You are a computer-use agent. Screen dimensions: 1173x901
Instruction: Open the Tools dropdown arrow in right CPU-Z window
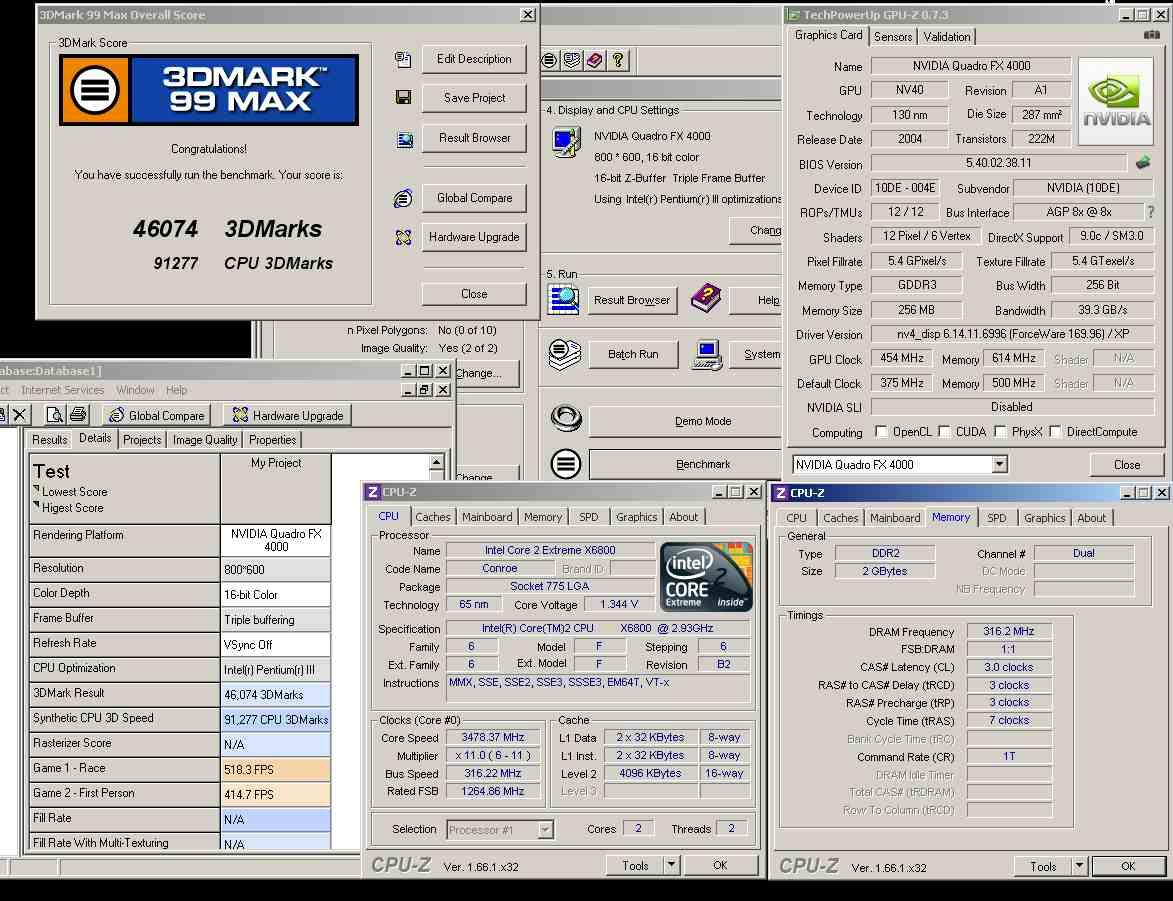coord(1079,866)
